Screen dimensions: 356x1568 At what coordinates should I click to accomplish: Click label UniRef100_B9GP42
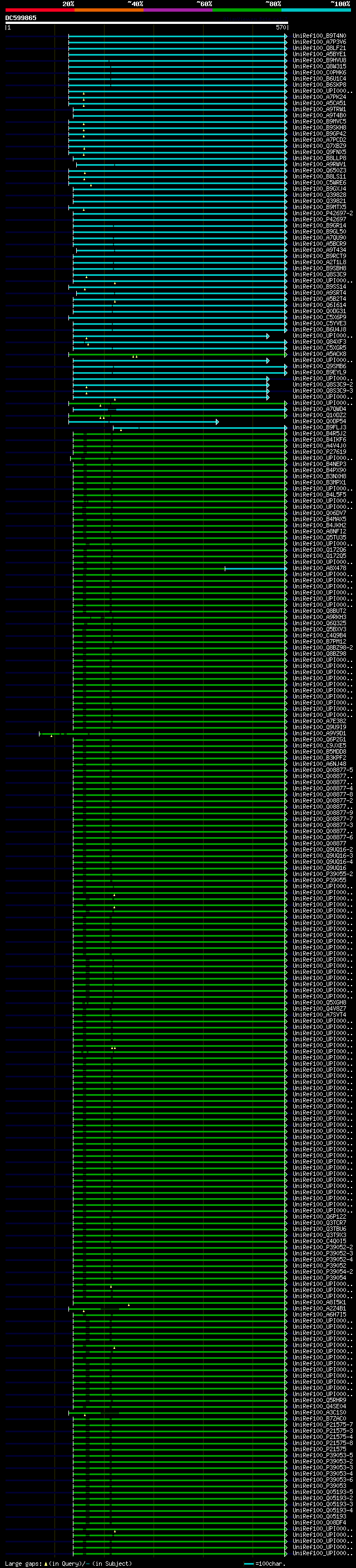tap(319, 134)
